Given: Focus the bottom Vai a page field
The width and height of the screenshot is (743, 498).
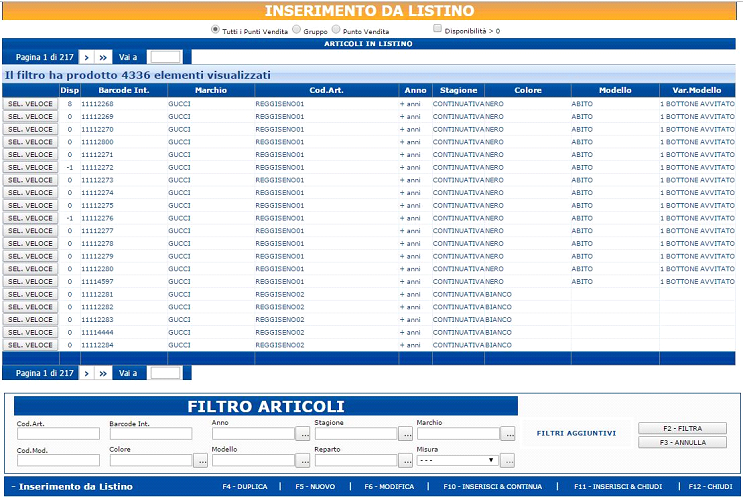Looking at the screenshot, I should (165, 373).
